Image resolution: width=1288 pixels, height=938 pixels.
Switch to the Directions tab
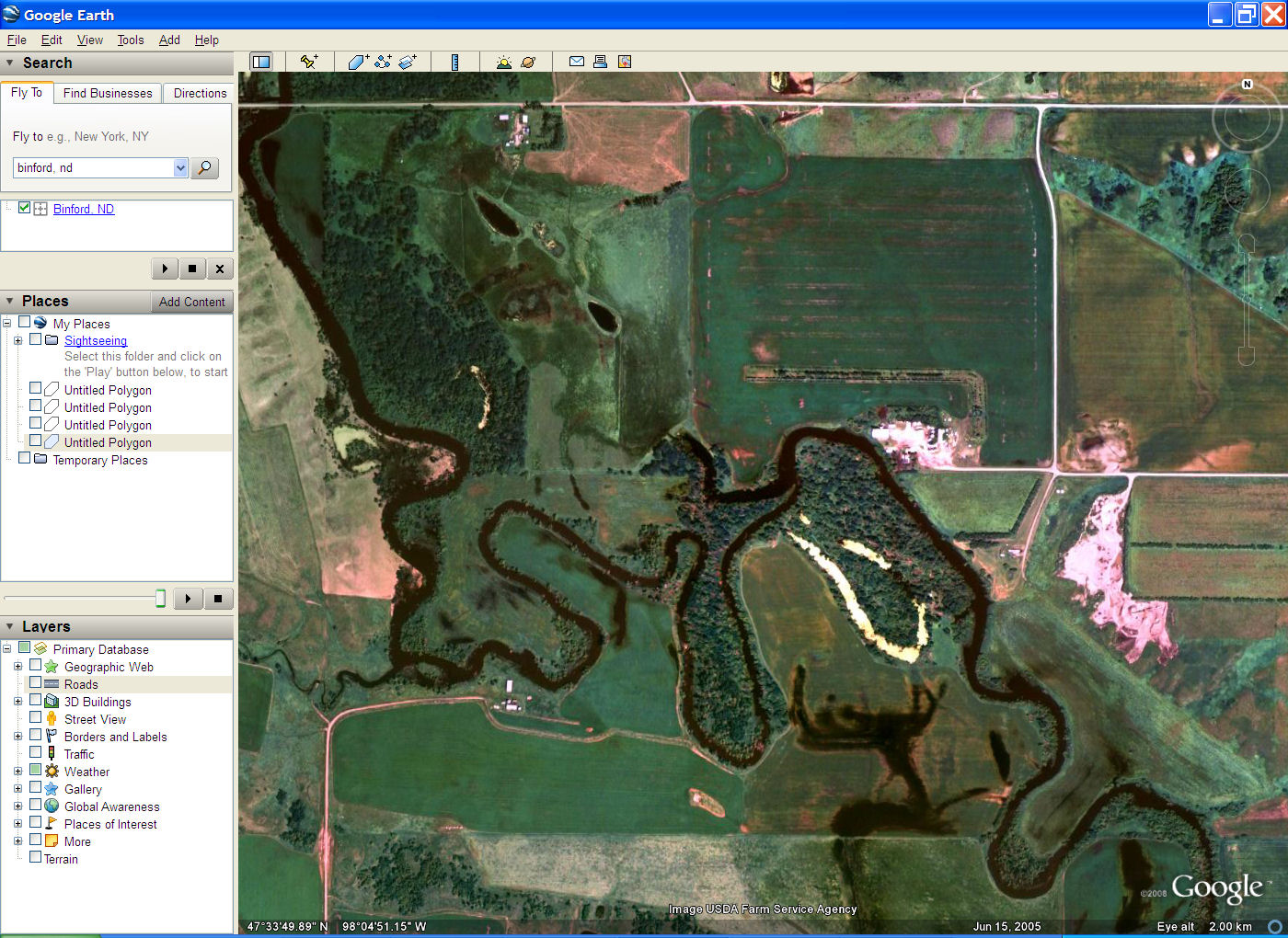200,93
